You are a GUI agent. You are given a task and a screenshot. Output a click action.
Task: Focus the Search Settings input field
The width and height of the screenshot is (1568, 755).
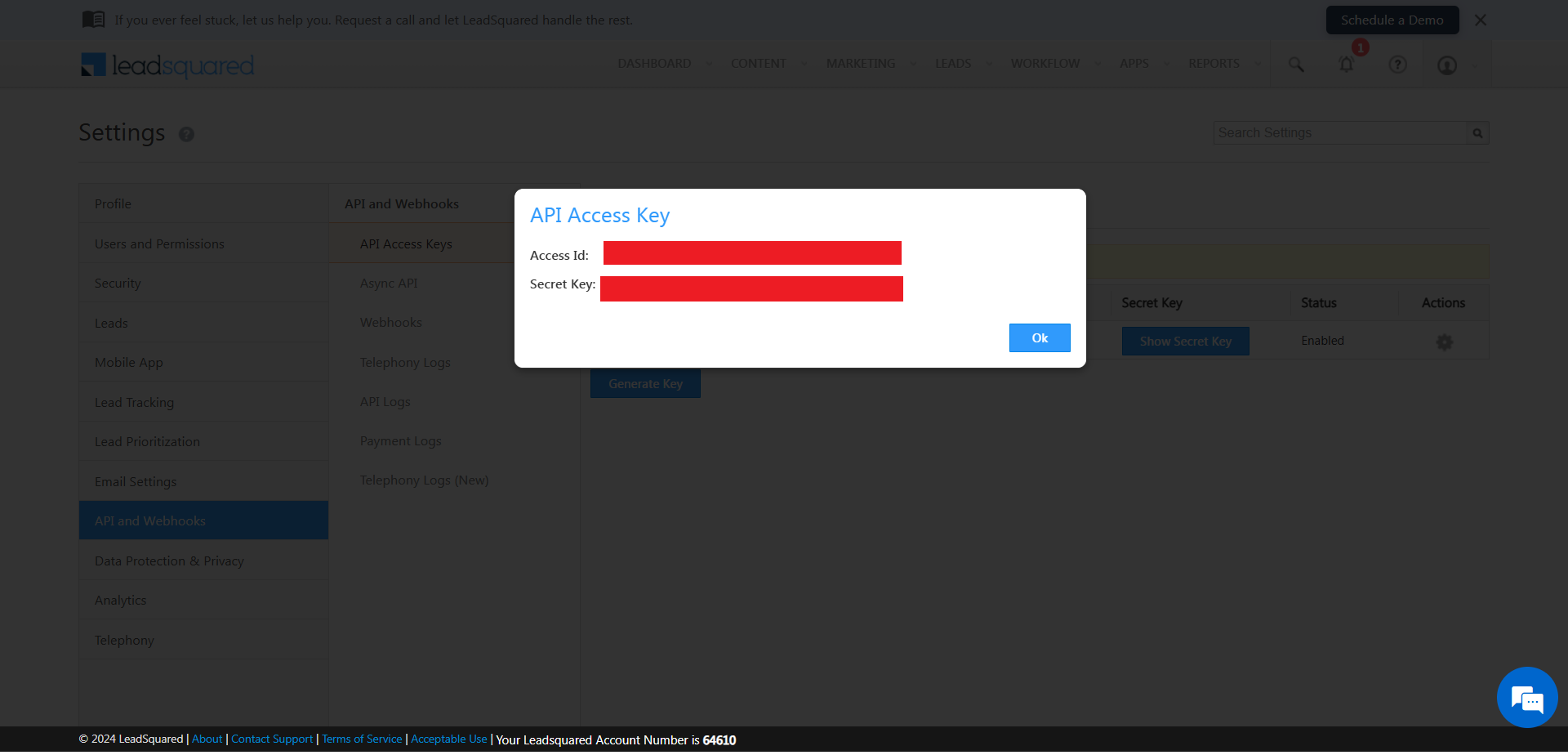(x=1341, y=133)
